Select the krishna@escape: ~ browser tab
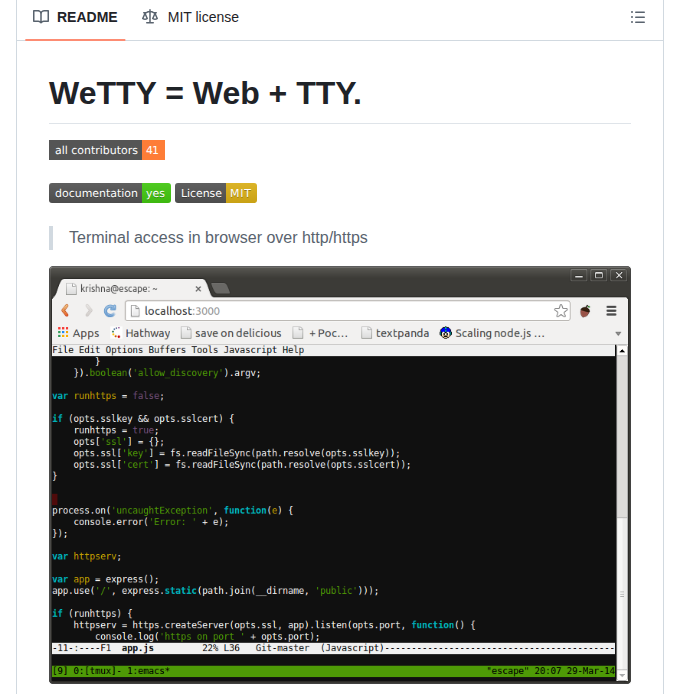Screen dimensions: 680x694 click(130, 289)
